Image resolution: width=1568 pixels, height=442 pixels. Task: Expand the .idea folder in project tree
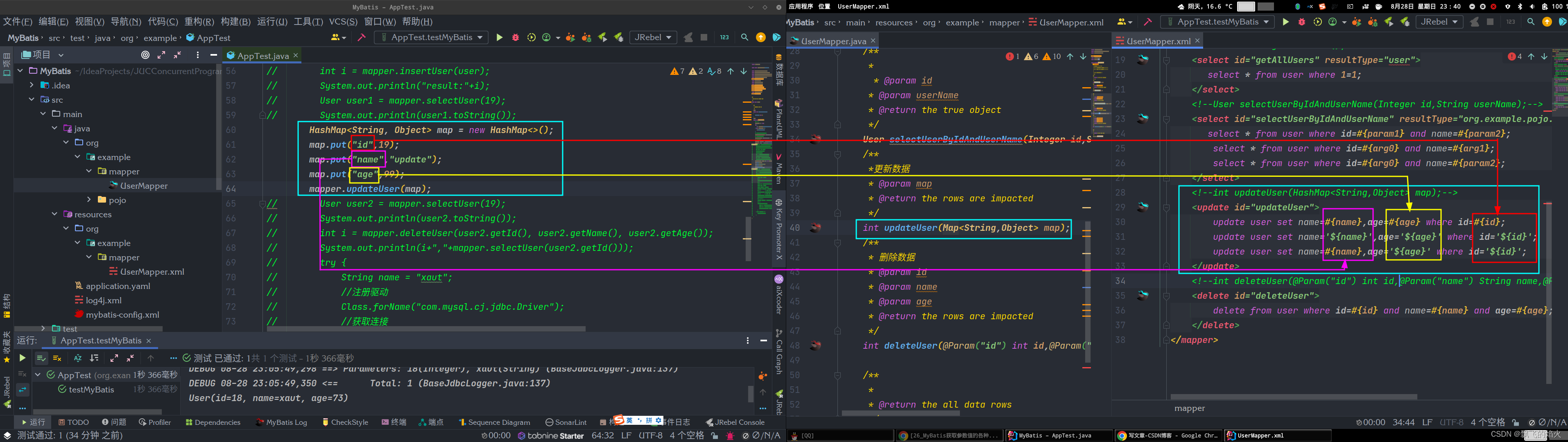(x=32, y=85)
